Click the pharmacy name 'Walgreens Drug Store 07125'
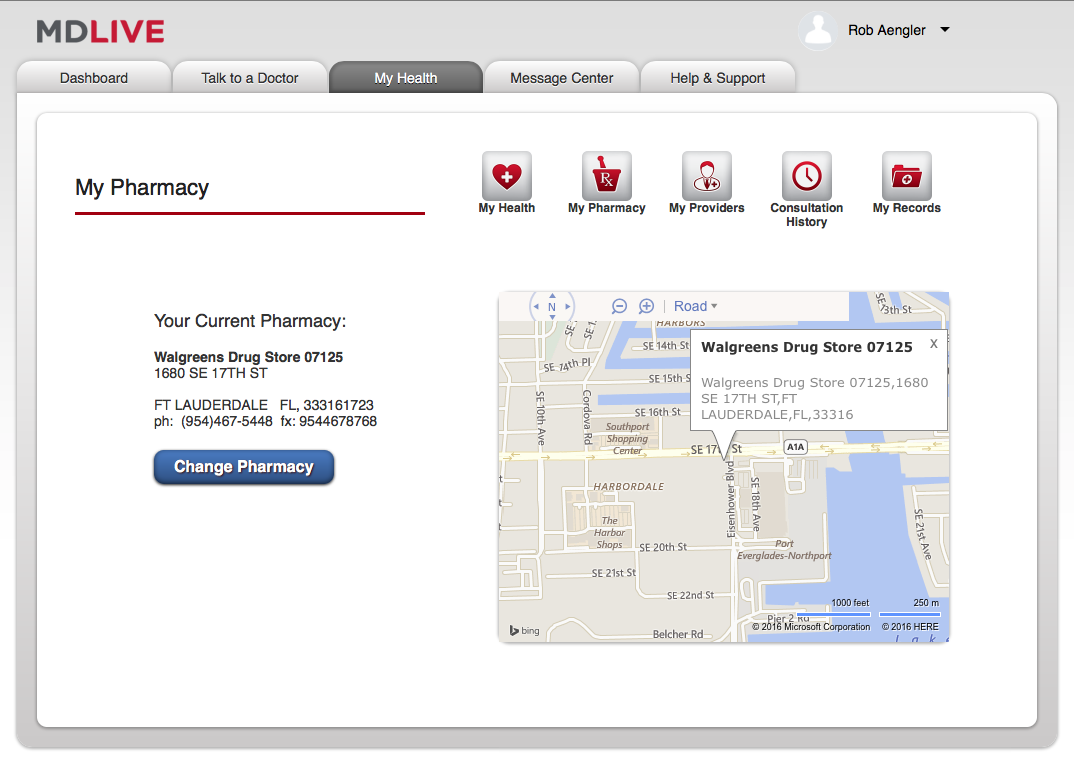The height and width of the screenshot is (764, 1074). (x=249, y=357)
